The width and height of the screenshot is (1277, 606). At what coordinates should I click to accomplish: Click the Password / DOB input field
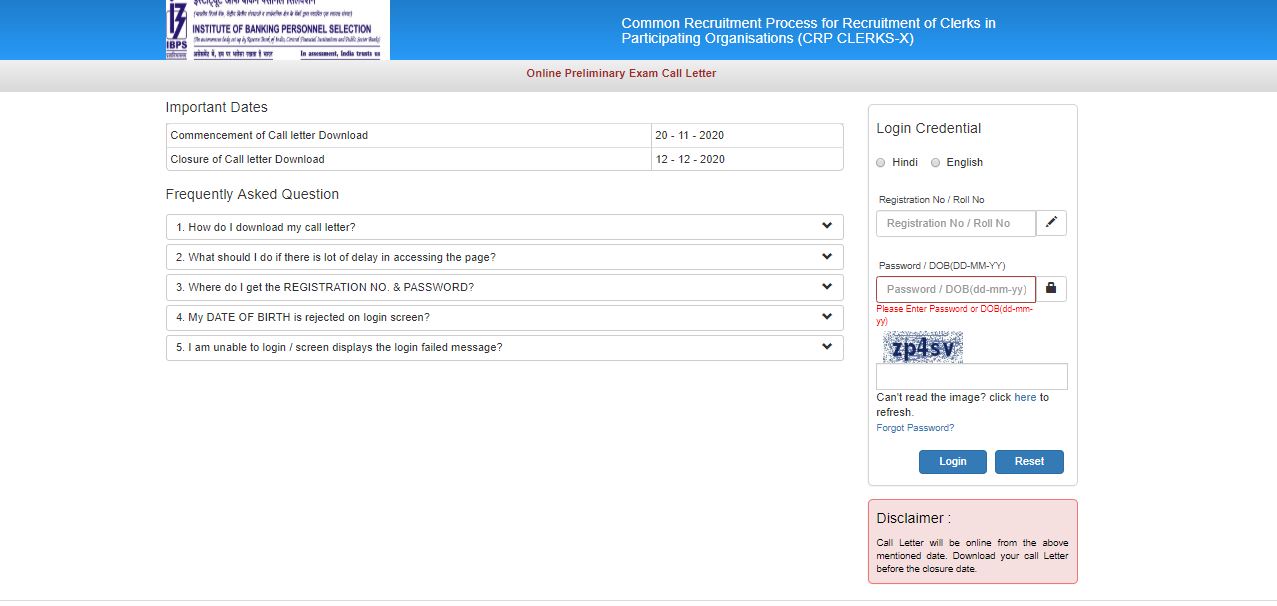(955, 288)
